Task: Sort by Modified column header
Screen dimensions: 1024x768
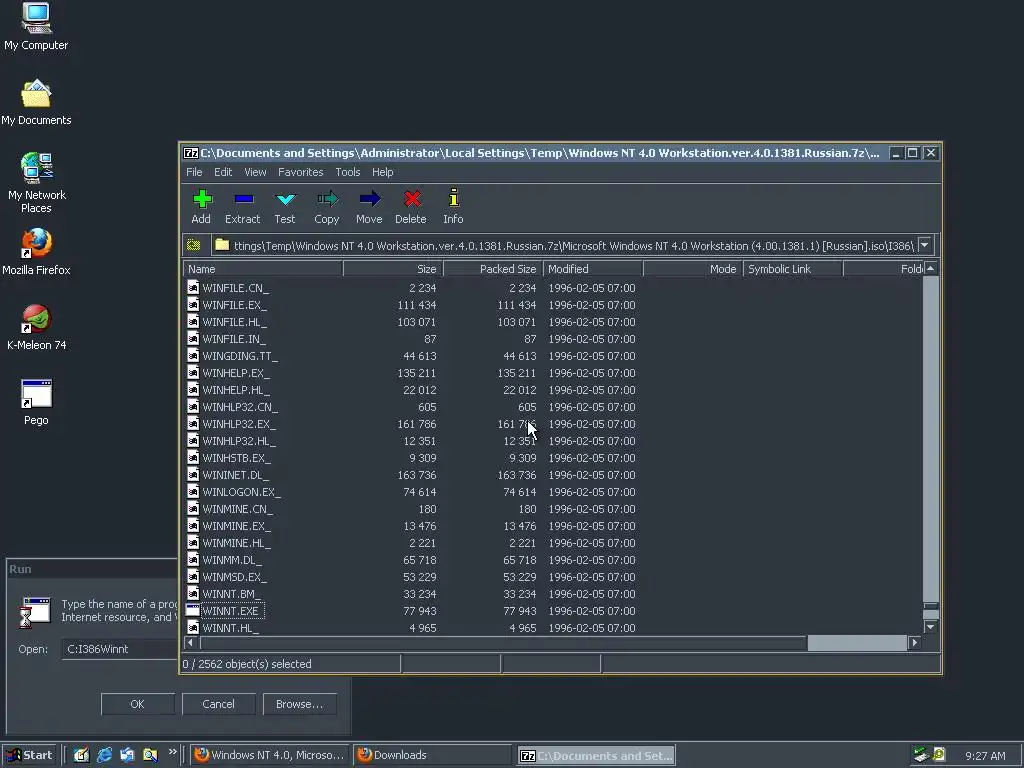Action: [x=593, y=269]
